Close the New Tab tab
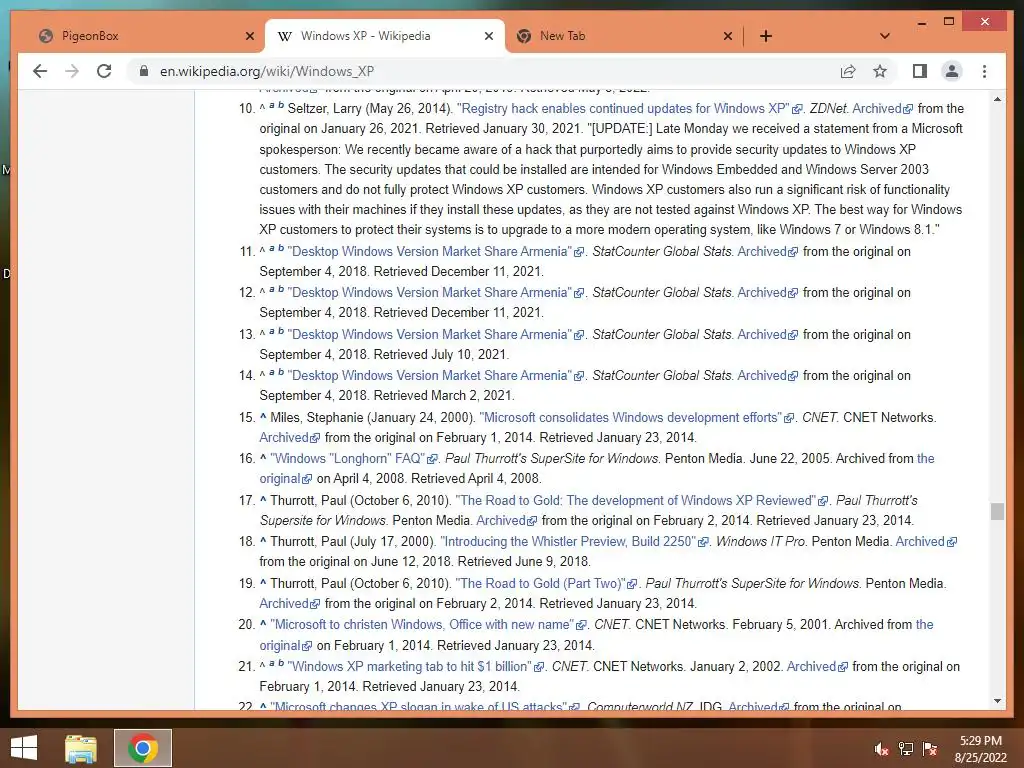The height and width of the screenshot is (768, 1024). pyautogui.click(x=728, y=36)
